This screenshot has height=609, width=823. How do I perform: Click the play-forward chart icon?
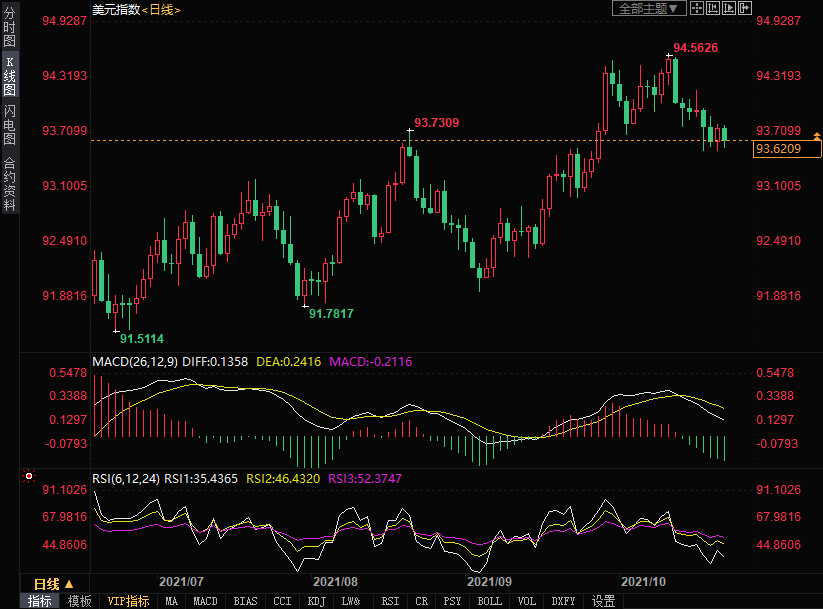click(x=729, y=9)
